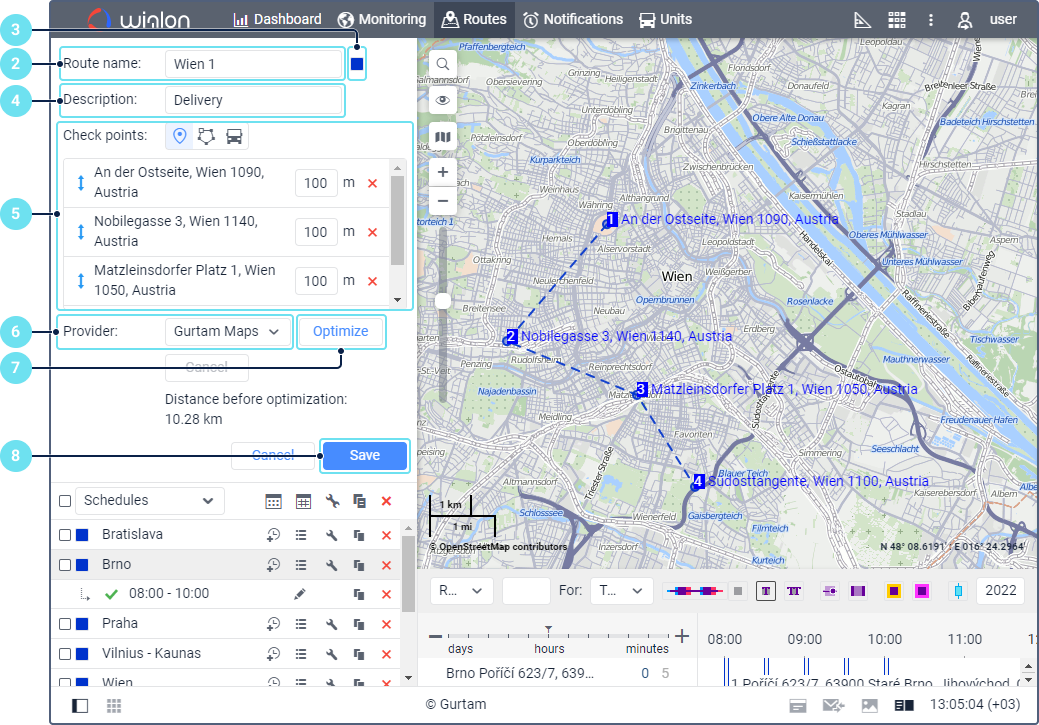Switch to the Monitoring tab
This screenshot has height=725, width=1039.
[381, 19]
